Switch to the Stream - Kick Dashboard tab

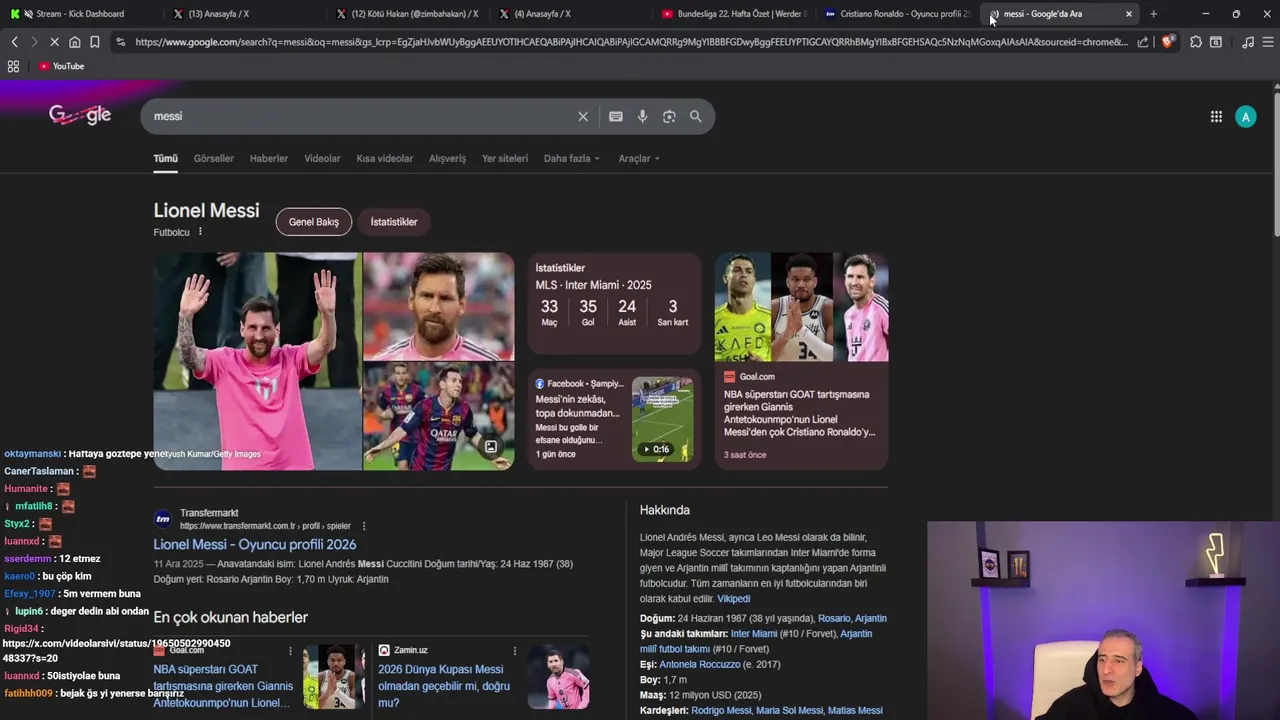[x=80, y=14]
